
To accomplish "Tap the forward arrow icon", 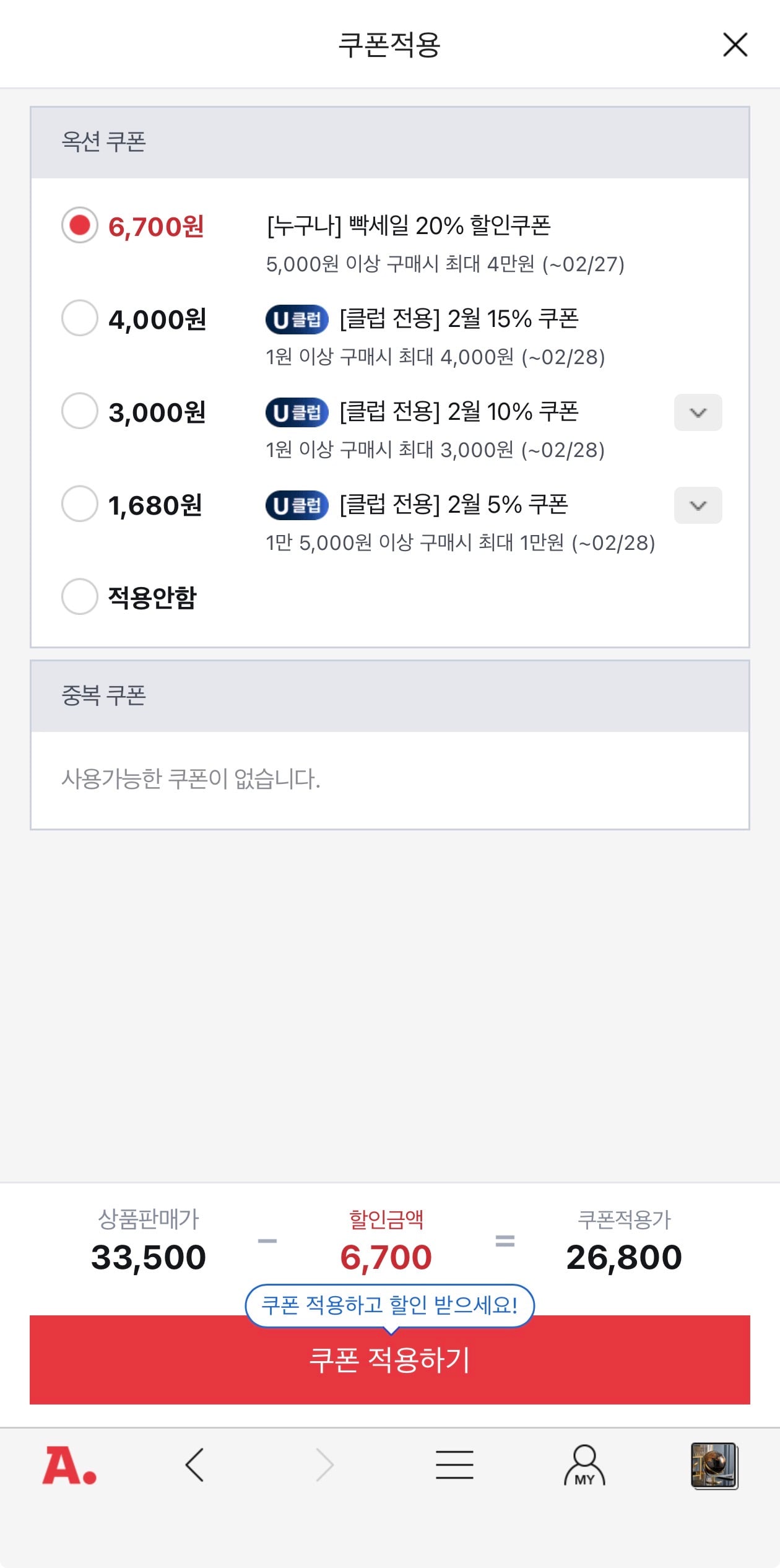I will (x=324, y=1465).
